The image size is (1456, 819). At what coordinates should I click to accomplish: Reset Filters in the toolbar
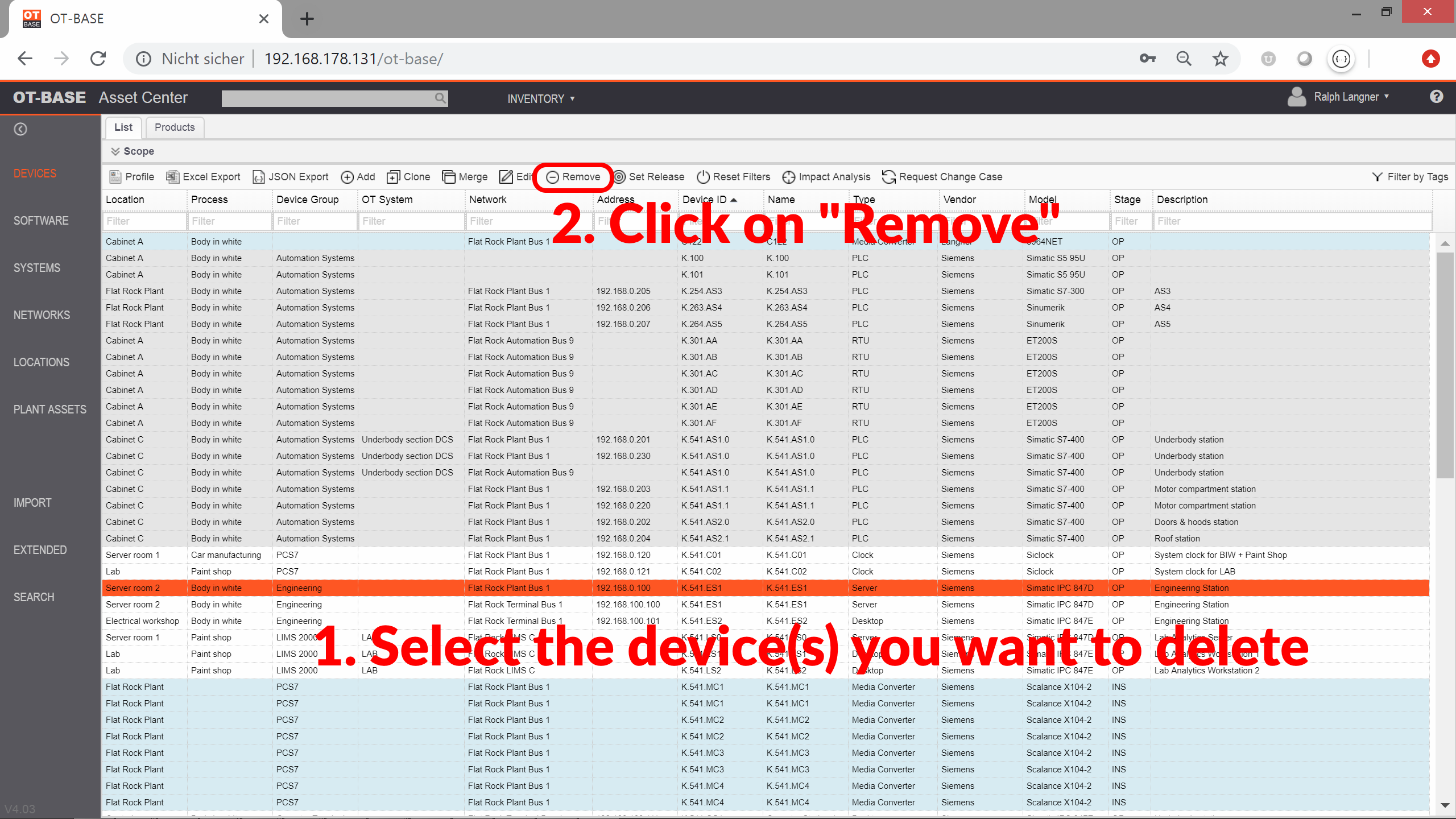click(x=733, y=177)
